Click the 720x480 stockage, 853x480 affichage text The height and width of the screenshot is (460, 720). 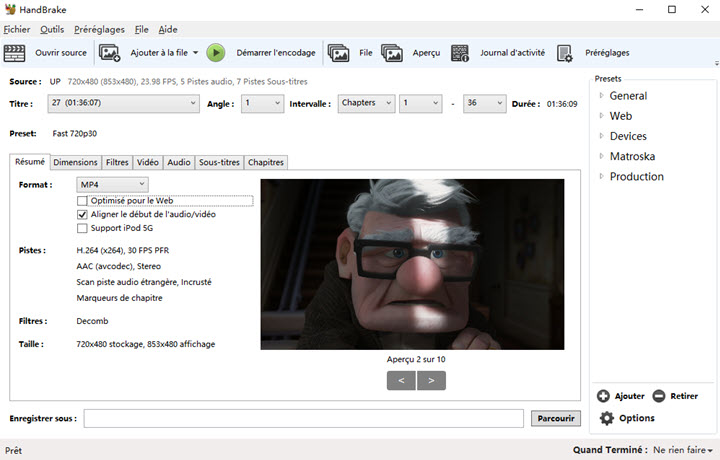click(x=146, y=344)
